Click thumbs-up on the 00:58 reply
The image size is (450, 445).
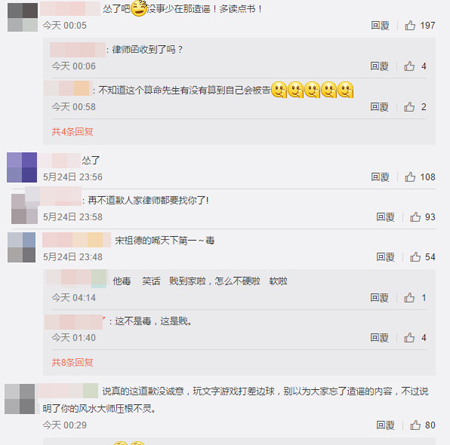coord(409,107)
